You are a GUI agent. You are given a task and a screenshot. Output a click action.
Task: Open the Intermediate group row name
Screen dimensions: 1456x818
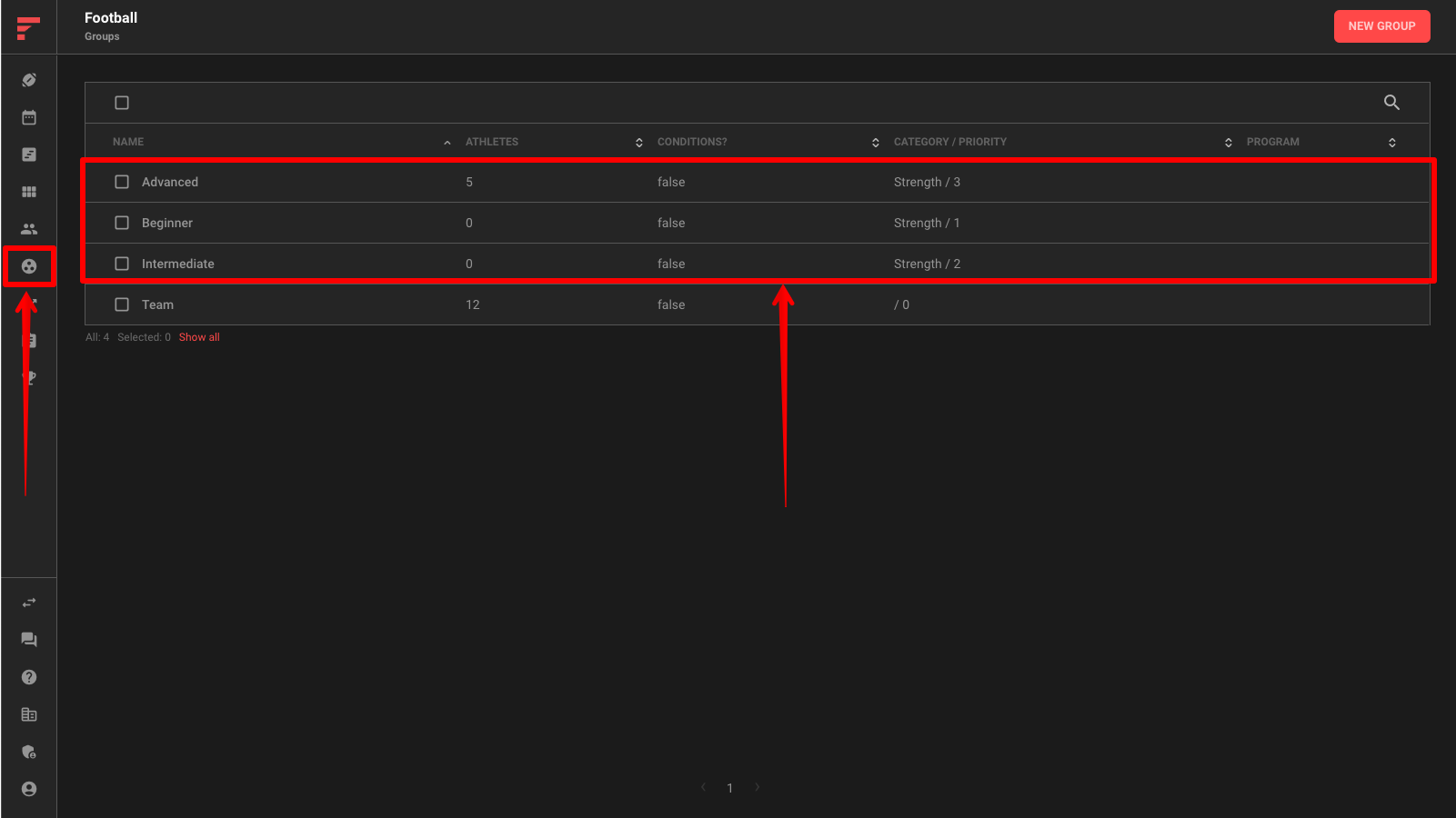tap(178, 264)
